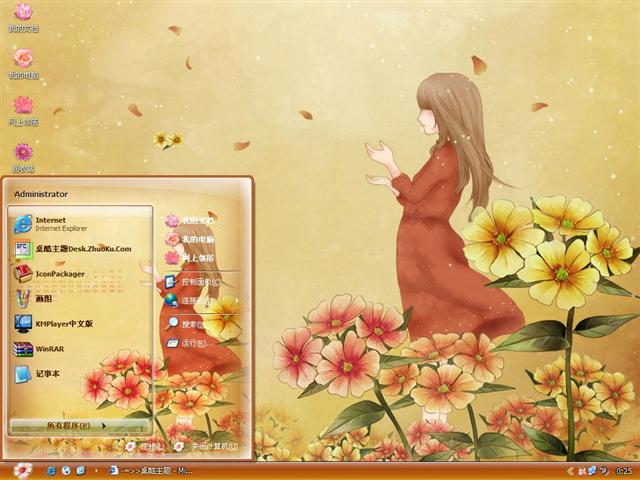The image size is (640, 480).
Task: Open 我的电脑 desktop icon
Action: pyautogui.click(x=23, y=60)
